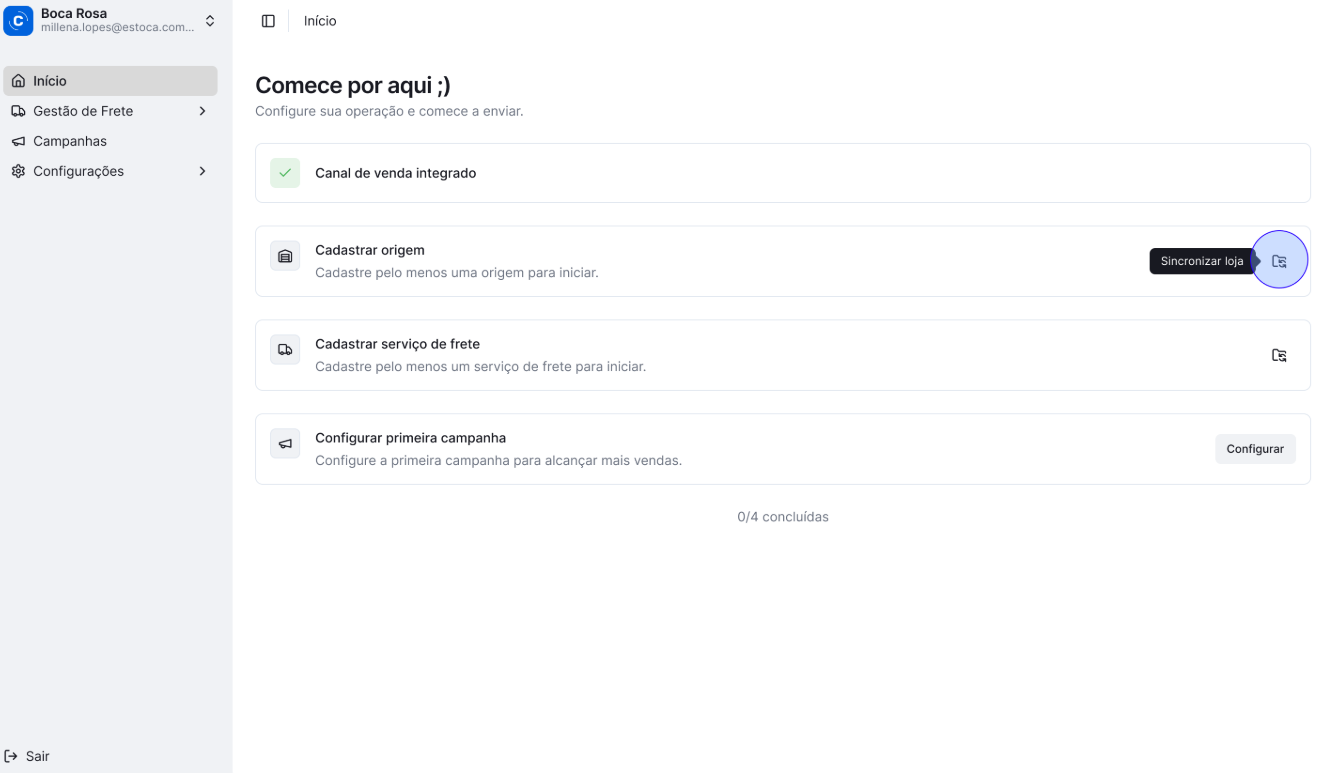1331x773 pixels.
Task: Click the Sair logout link
Action: [x=38, y=756]
